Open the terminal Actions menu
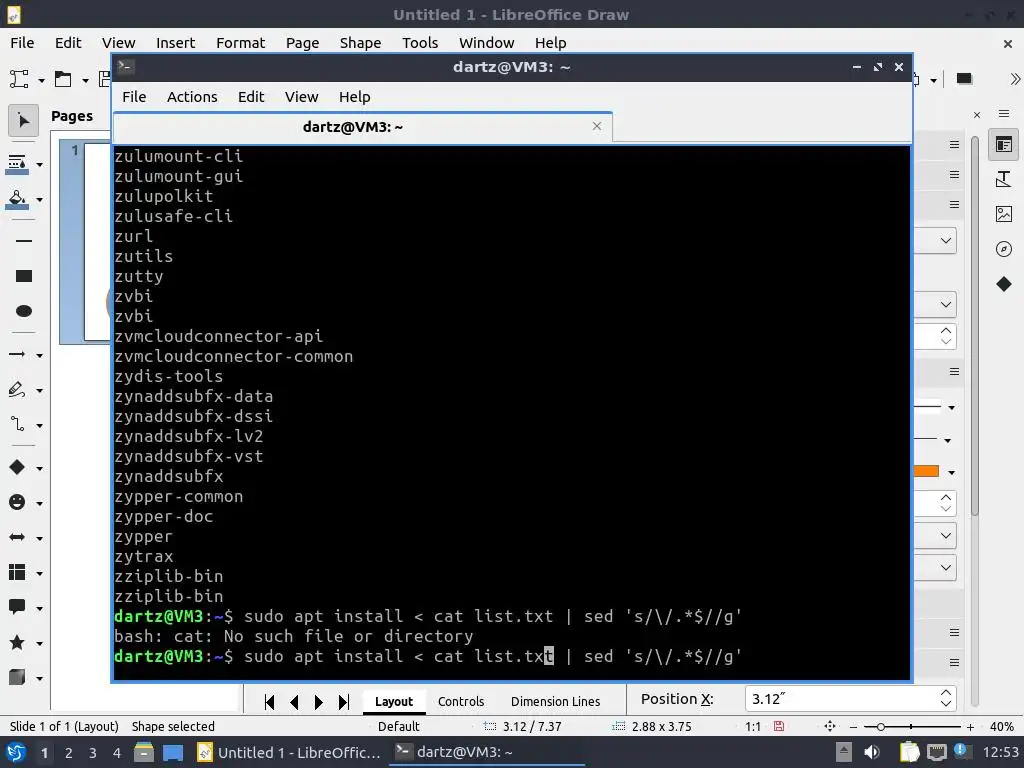Screen dimensions: 1024x768 coord(192,97)
